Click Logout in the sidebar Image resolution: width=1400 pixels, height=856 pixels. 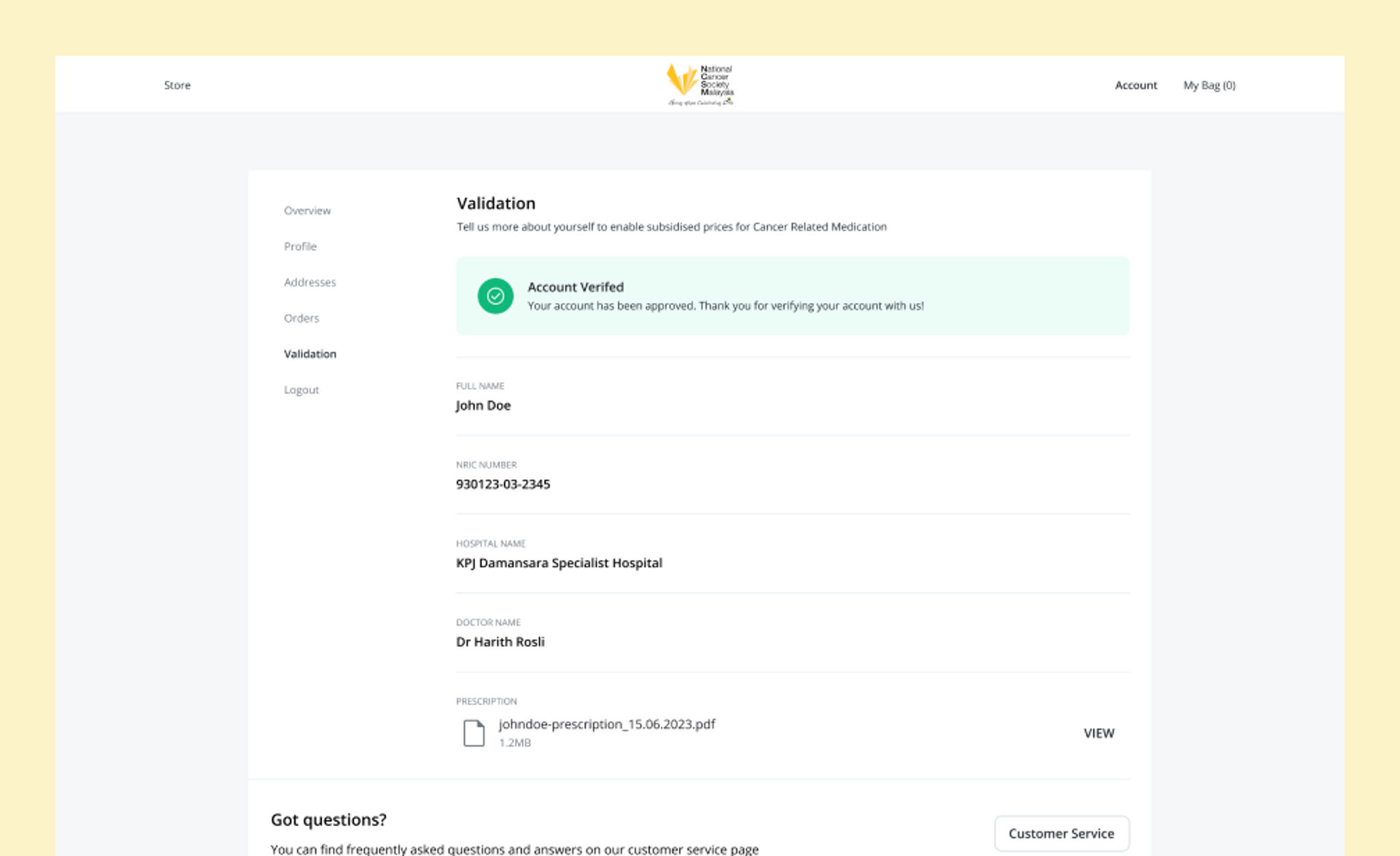click(301, 390)
